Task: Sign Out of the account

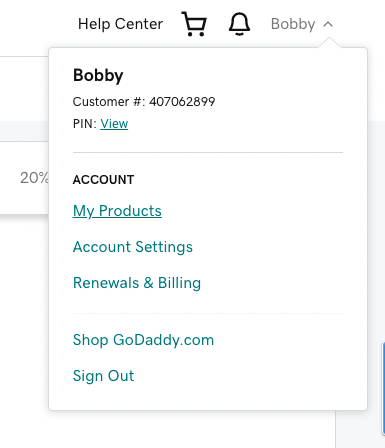Action: click(103, 376)
